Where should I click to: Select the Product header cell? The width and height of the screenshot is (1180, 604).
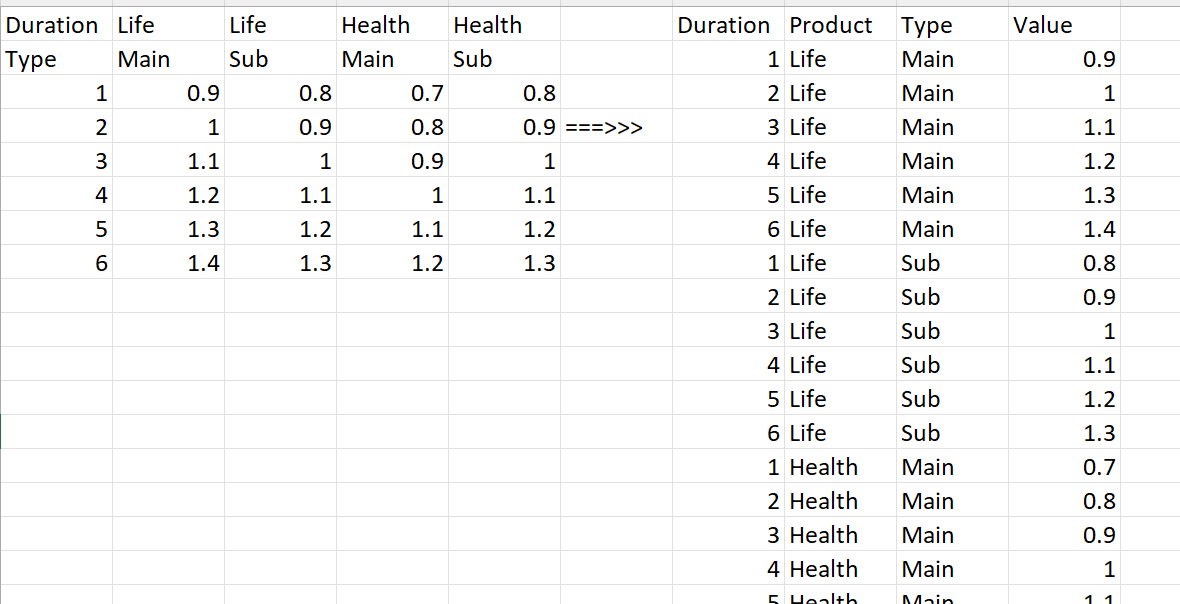[831, 25]
